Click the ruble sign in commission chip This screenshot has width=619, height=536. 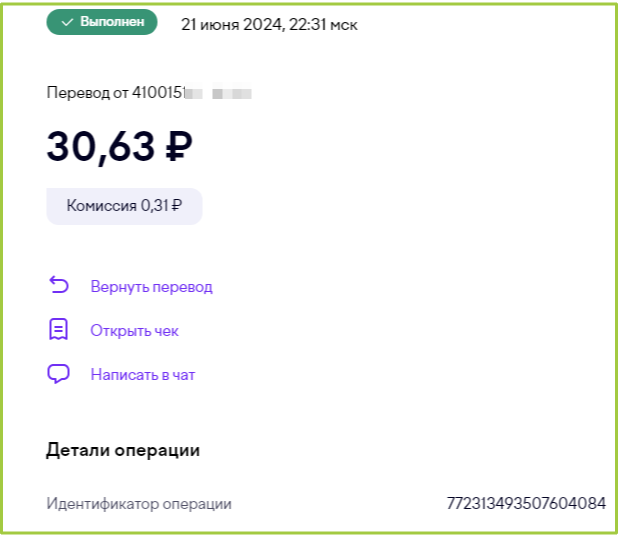point(177,205)
